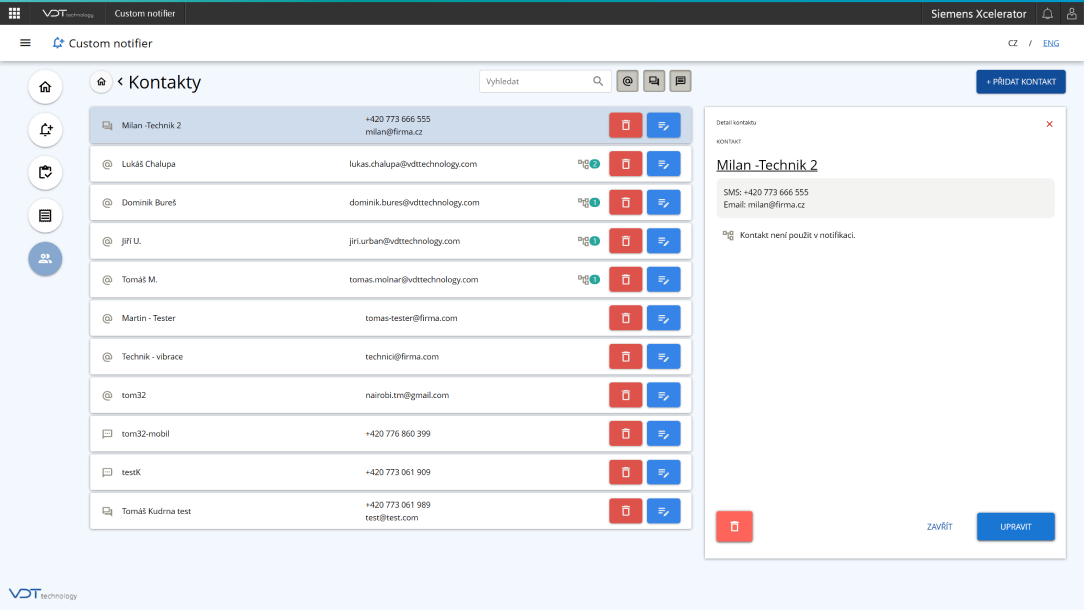This screenshot has width=1084, height=610.
Task: Open the list view sidebar icon
Action: pos(45,215)
